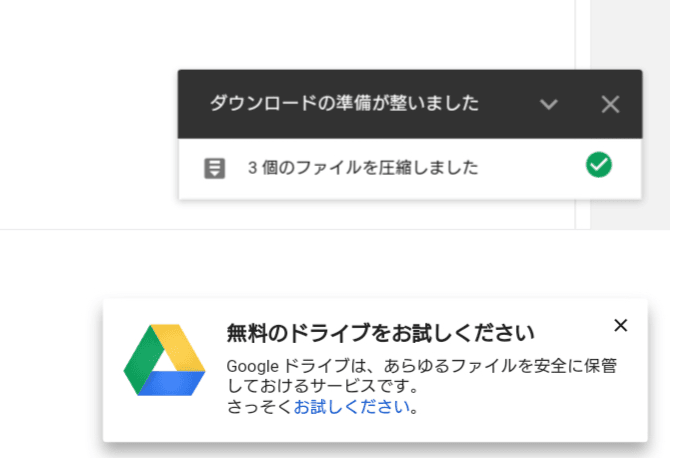
Task: Click the Google Drive triangle logo
Action: 164,361
